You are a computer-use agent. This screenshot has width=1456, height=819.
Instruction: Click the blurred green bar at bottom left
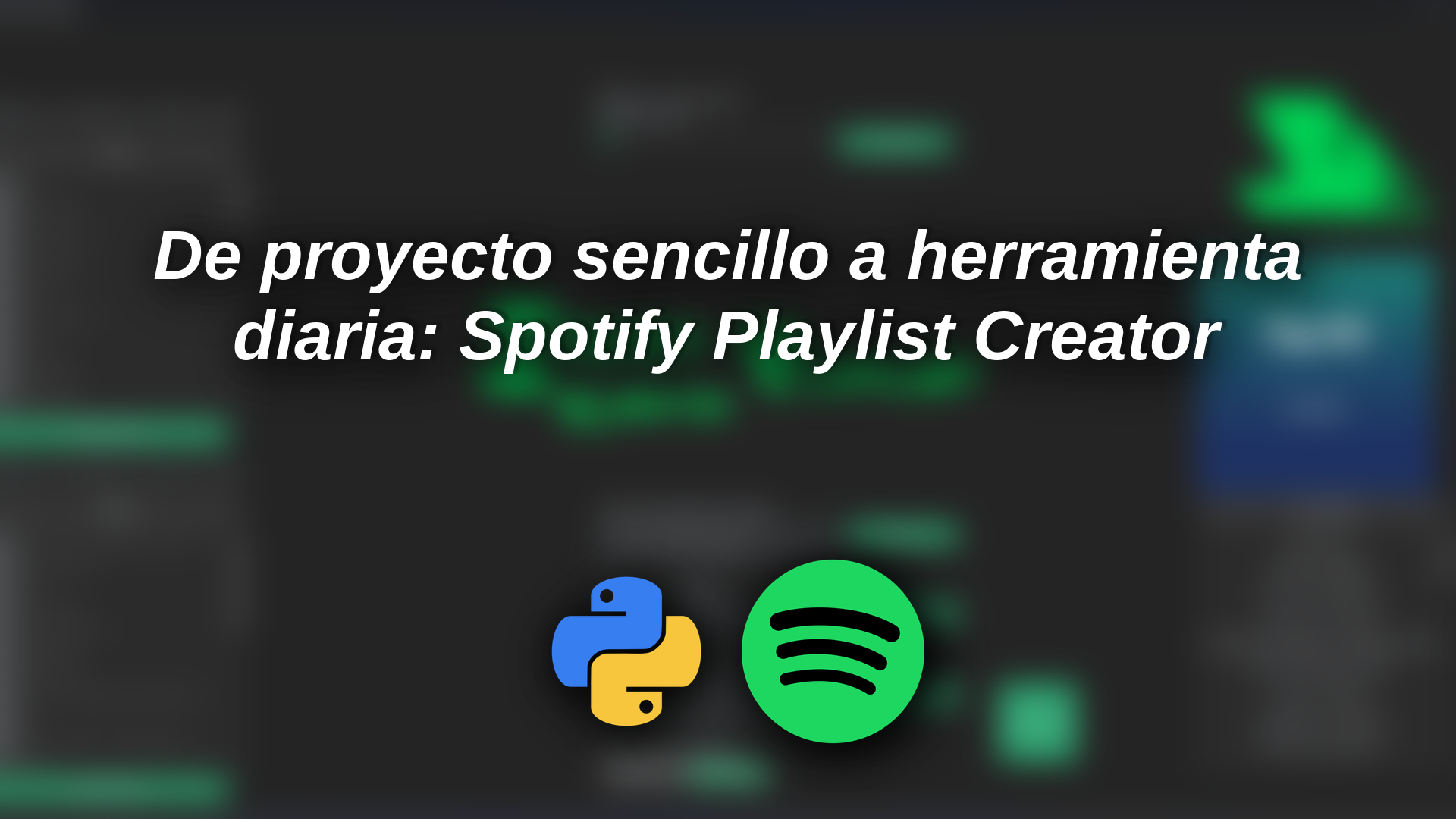point(114,787)
